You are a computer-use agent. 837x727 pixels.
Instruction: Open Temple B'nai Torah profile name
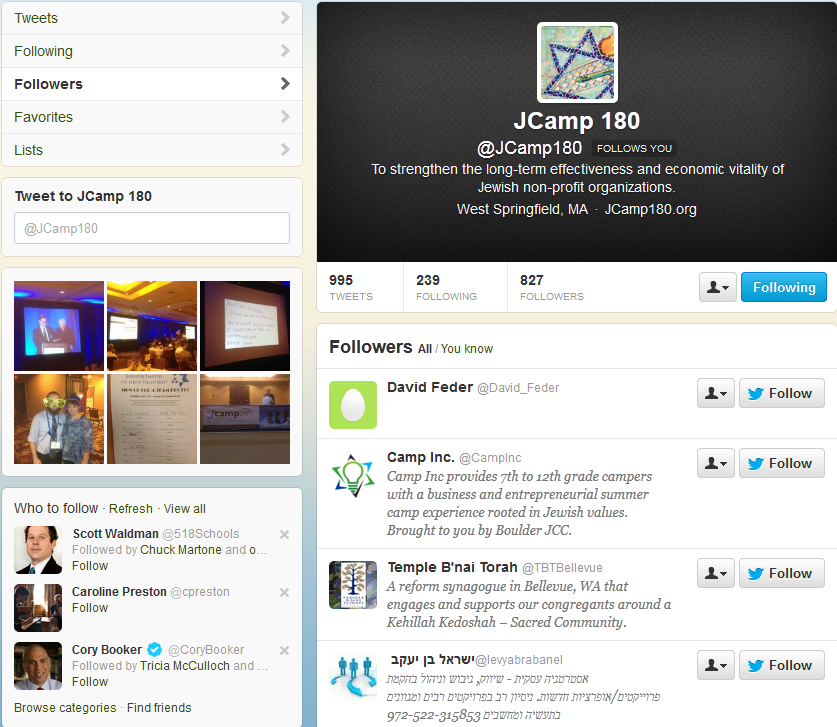(452, 567)
